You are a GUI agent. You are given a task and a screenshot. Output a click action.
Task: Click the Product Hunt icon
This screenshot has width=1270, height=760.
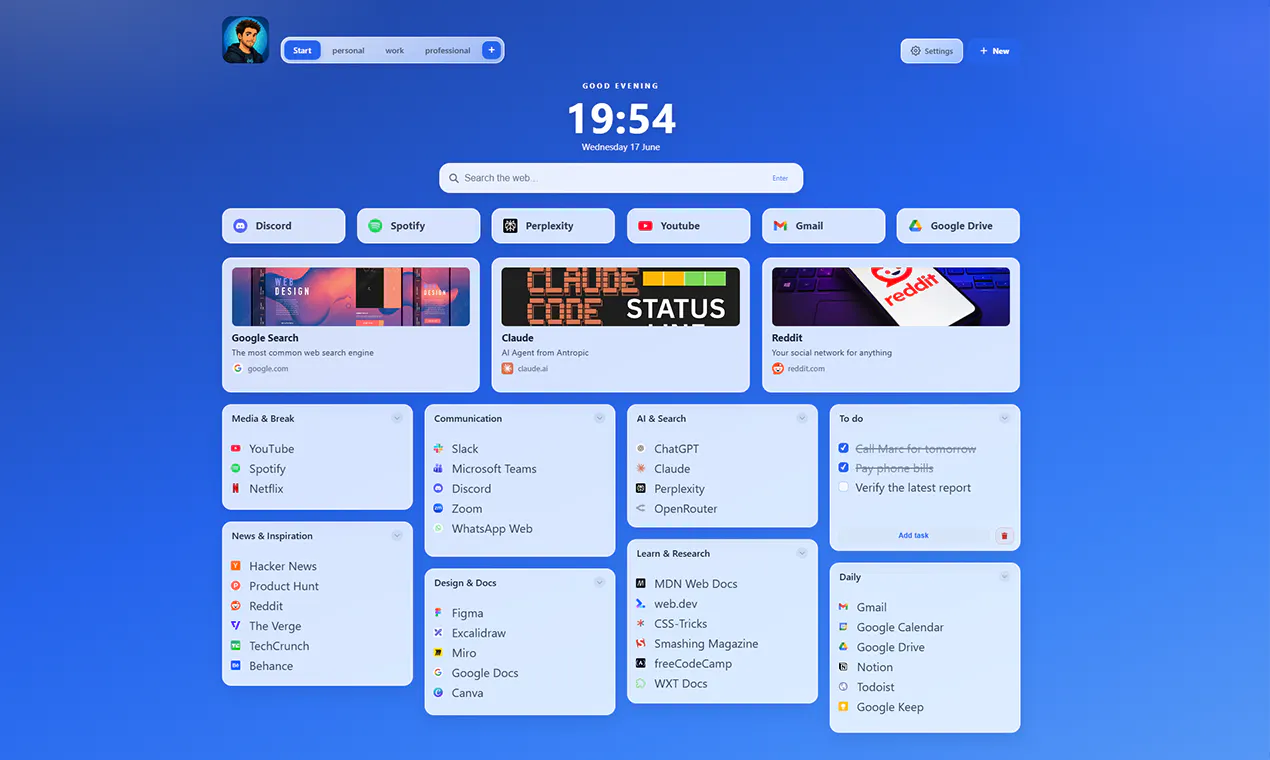pyautogui.click(x=236, y=586)
